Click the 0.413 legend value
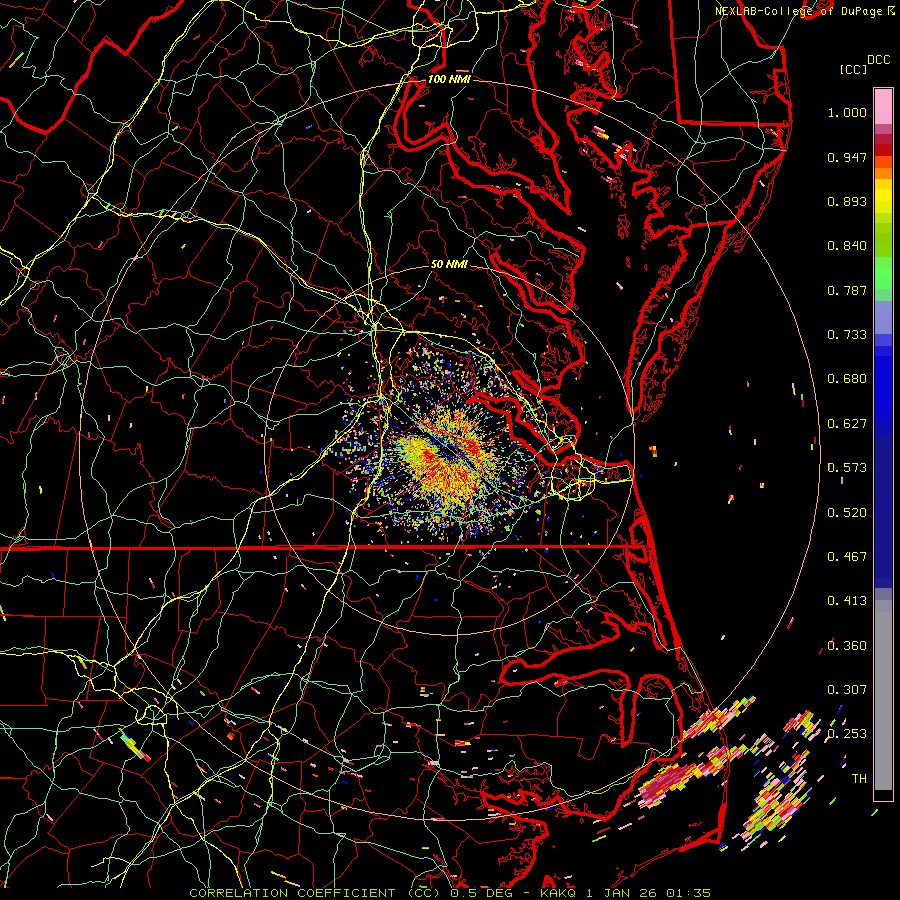Image resolution: width=900 pixels, height=900 pixels. click(847, 601)
